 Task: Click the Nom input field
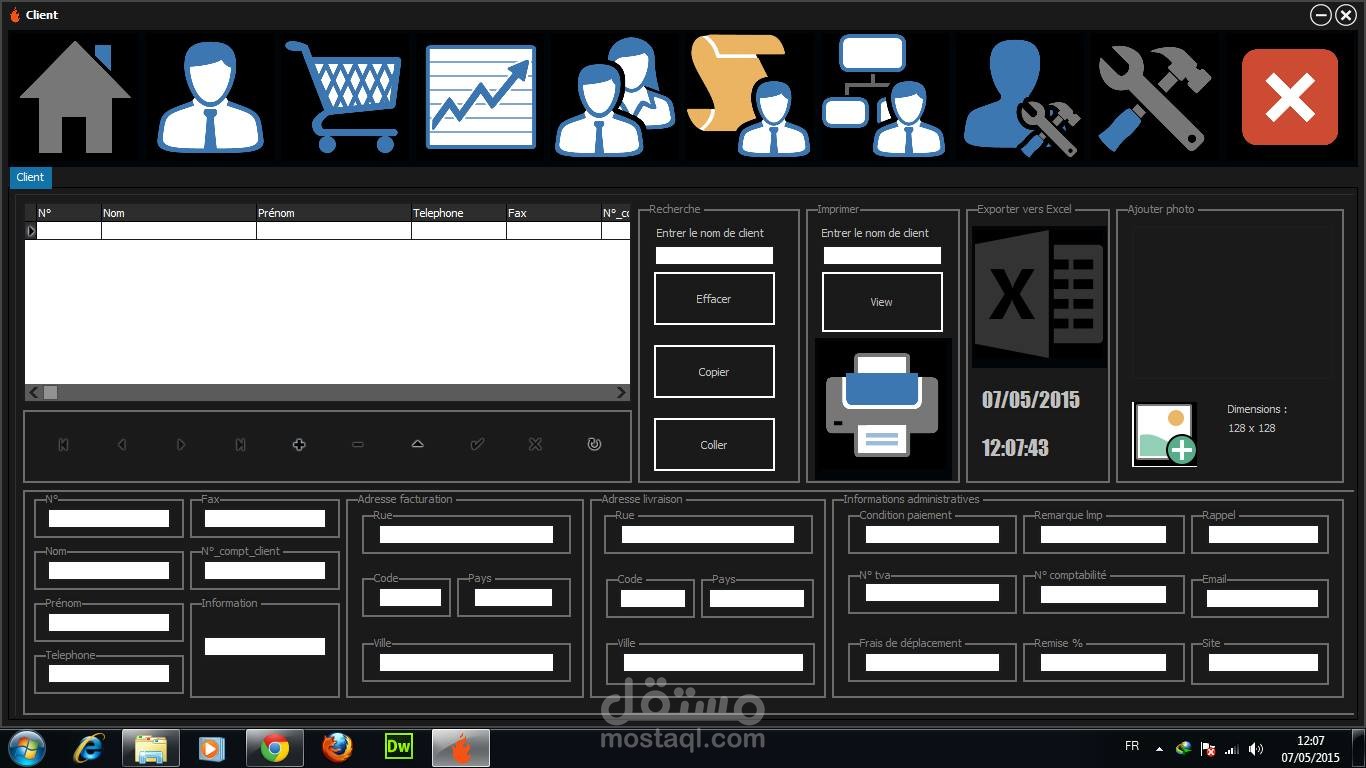pos(109,571)
